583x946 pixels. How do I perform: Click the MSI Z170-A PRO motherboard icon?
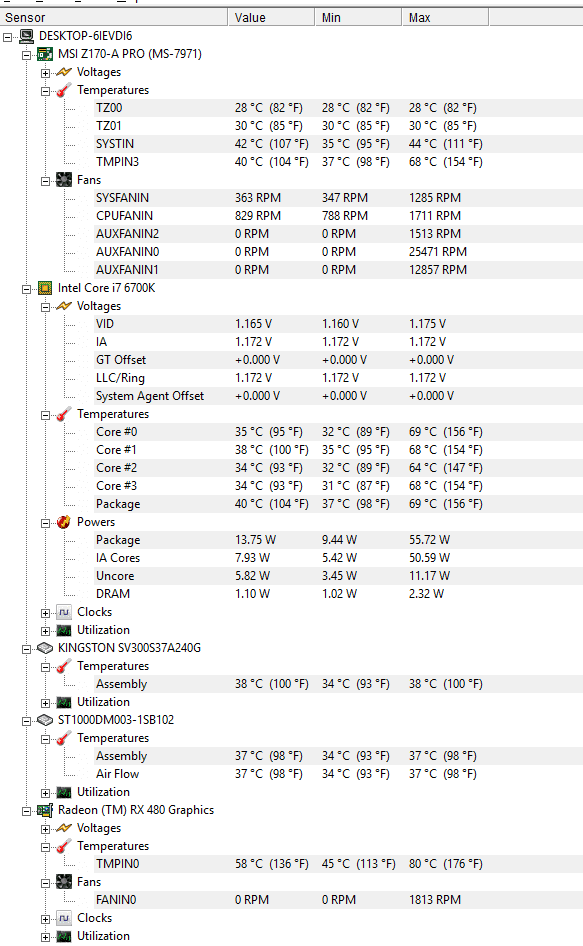point(45,54)
